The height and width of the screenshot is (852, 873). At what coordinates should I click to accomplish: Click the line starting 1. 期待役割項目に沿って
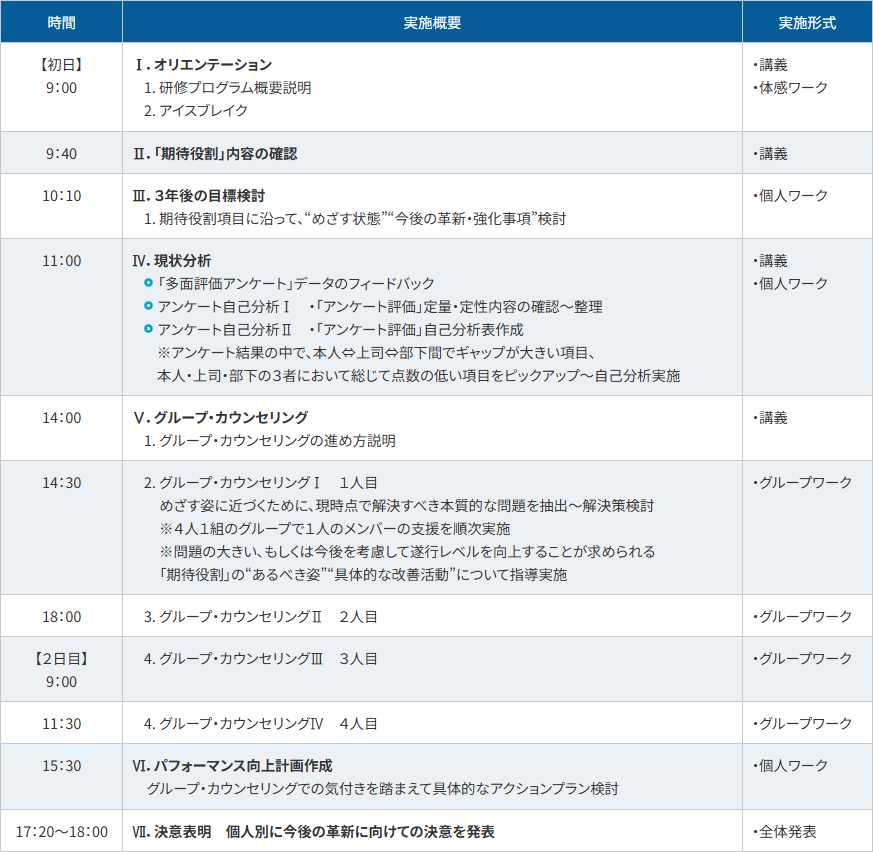pos(355,219)
